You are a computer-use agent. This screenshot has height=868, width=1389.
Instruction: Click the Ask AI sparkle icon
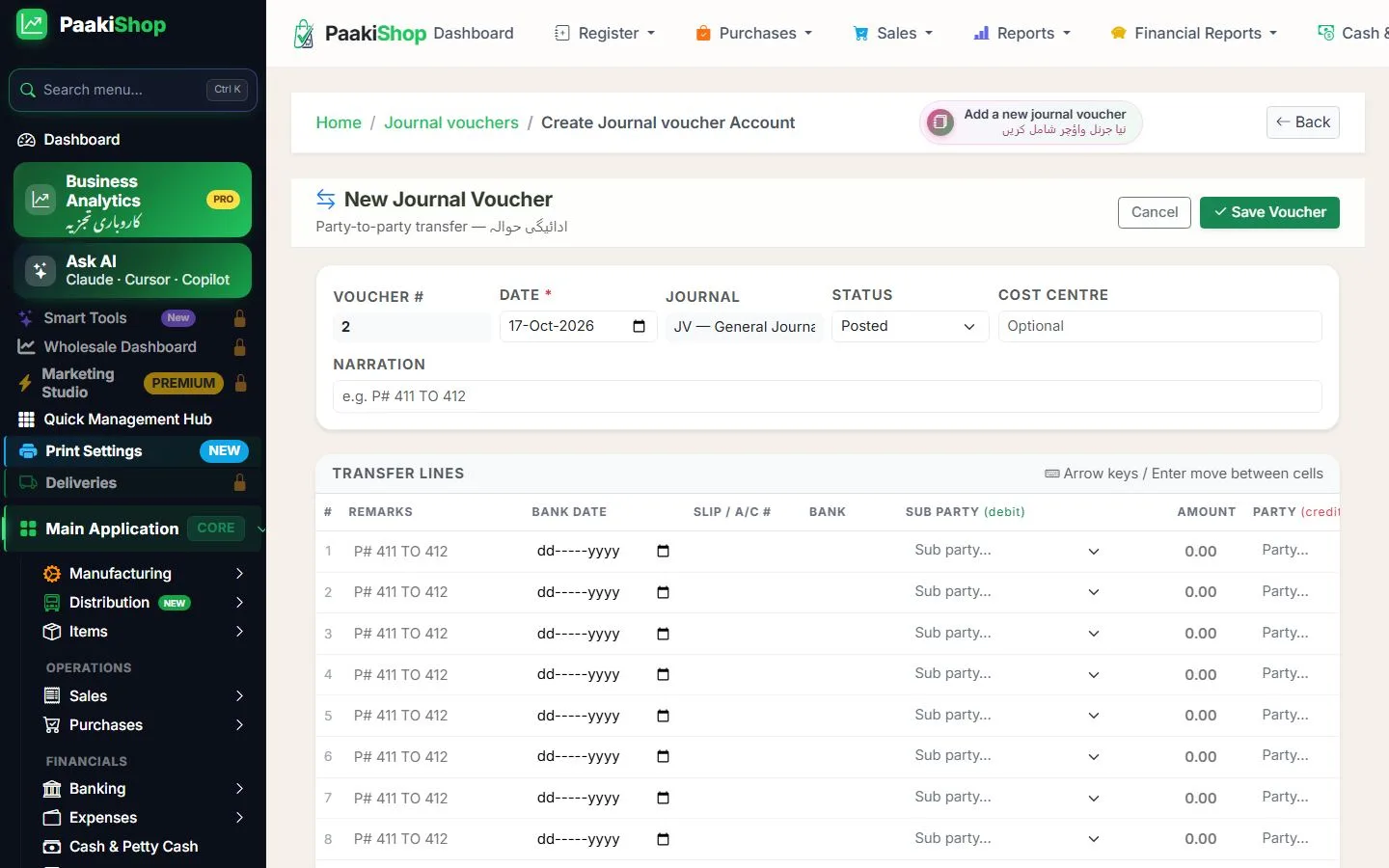coord(41,271)
